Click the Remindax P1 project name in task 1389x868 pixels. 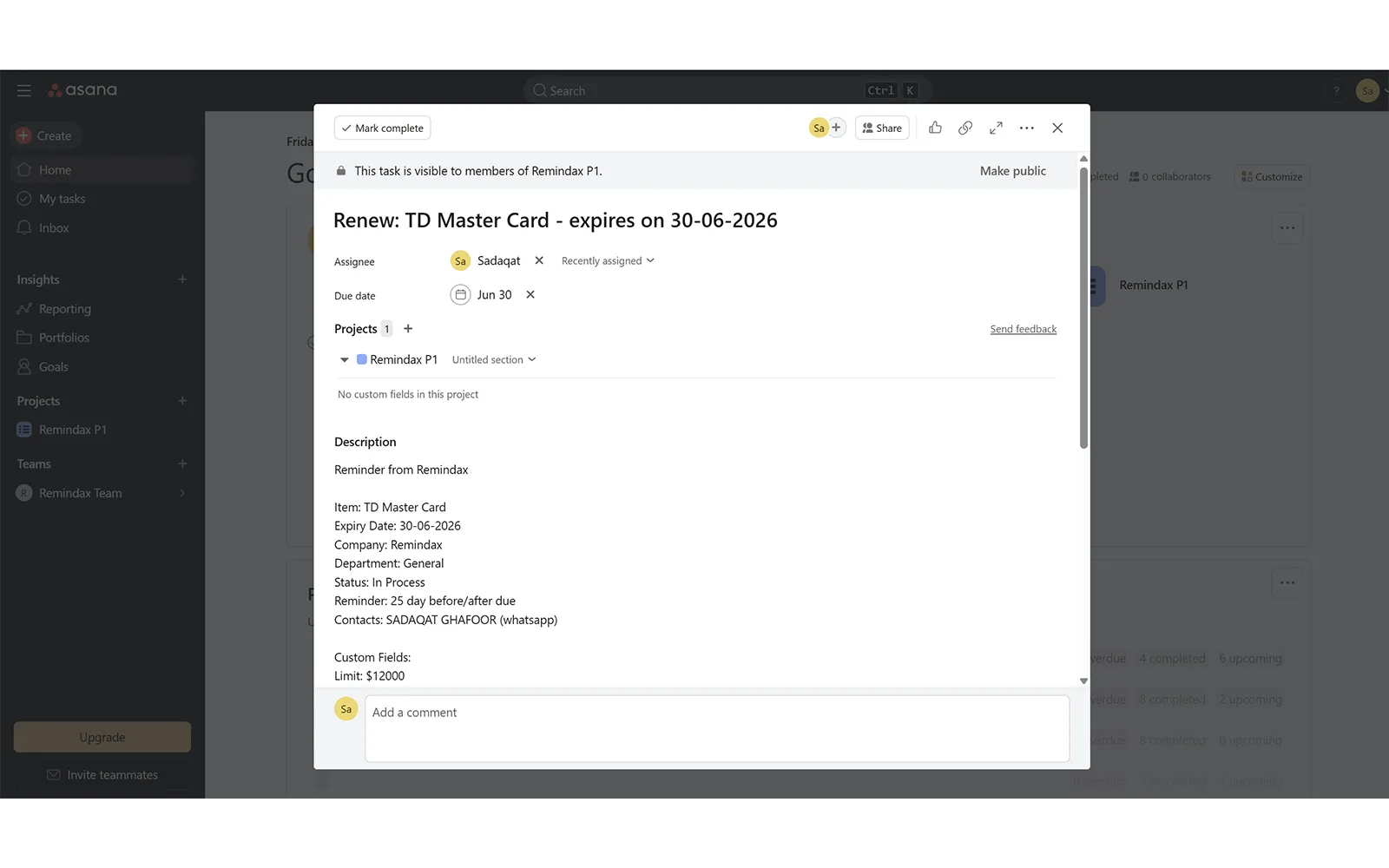[x=404, y=360]
